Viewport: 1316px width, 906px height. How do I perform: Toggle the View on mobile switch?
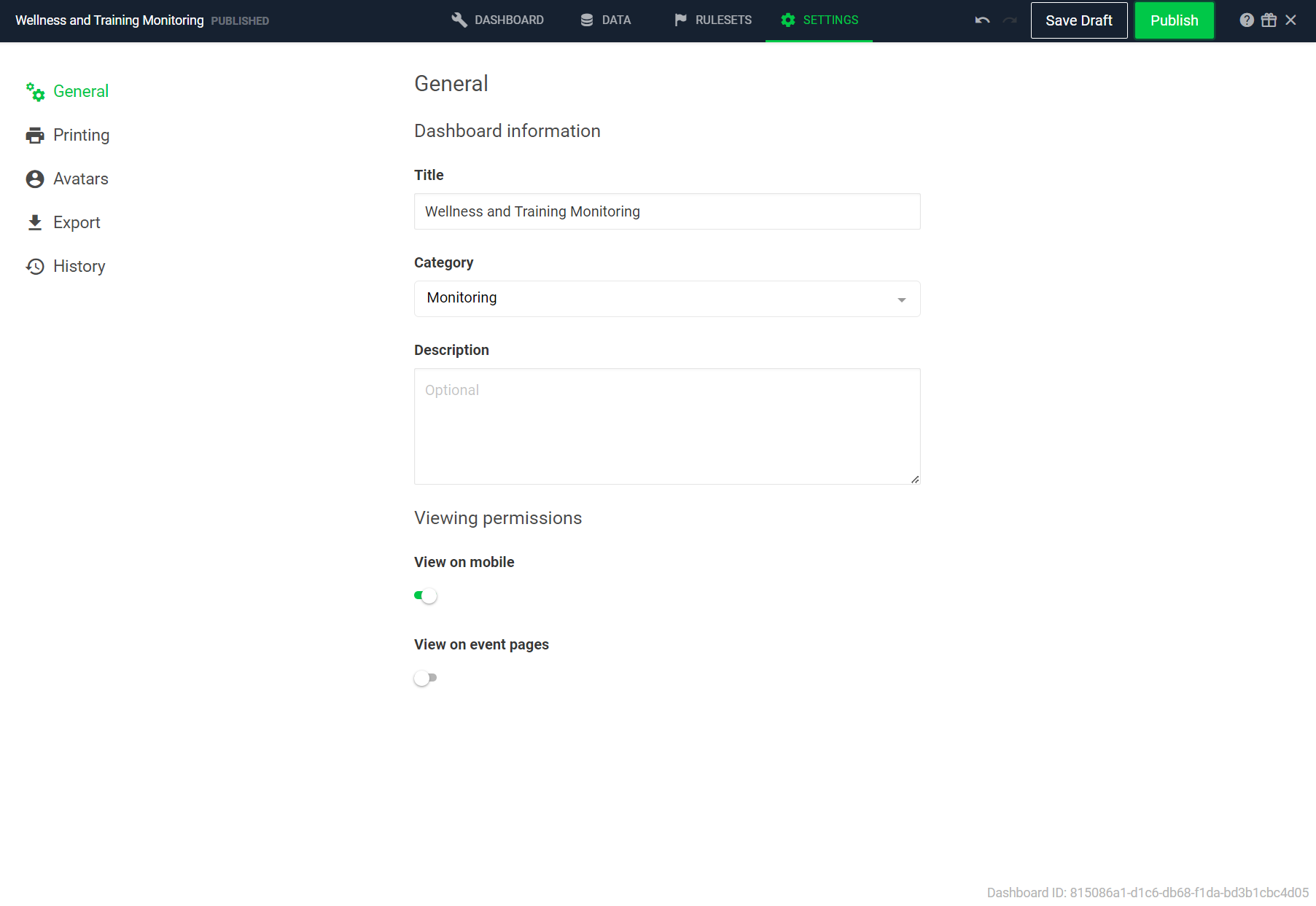pos(426,596)
